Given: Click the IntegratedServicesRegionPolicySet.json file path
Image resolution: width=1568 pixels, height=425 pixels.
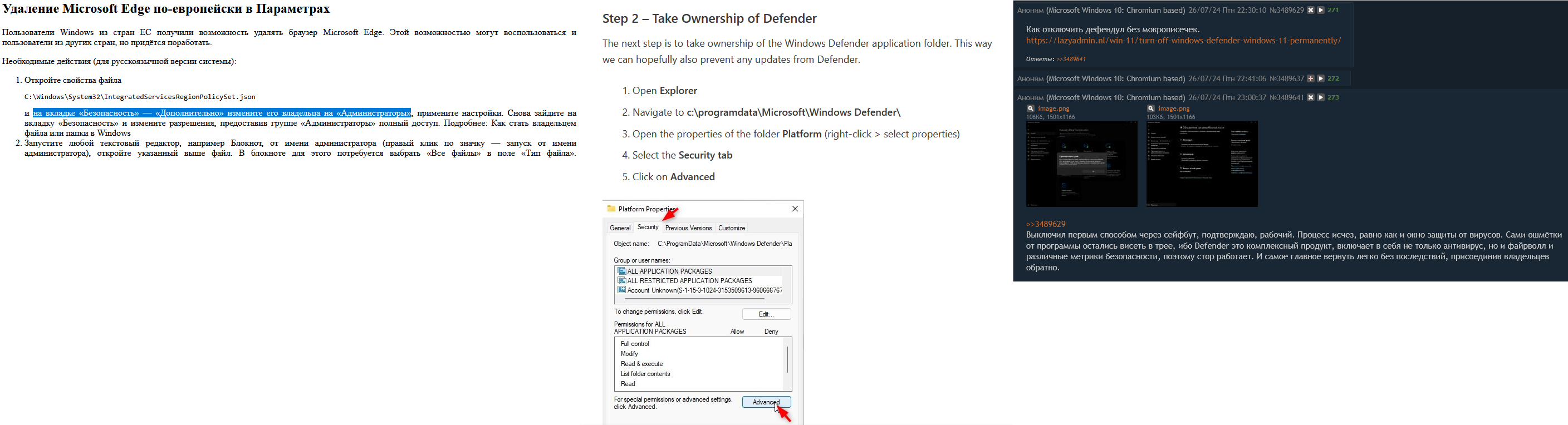Looking at the screenshot, I should (x=140, y=97).
